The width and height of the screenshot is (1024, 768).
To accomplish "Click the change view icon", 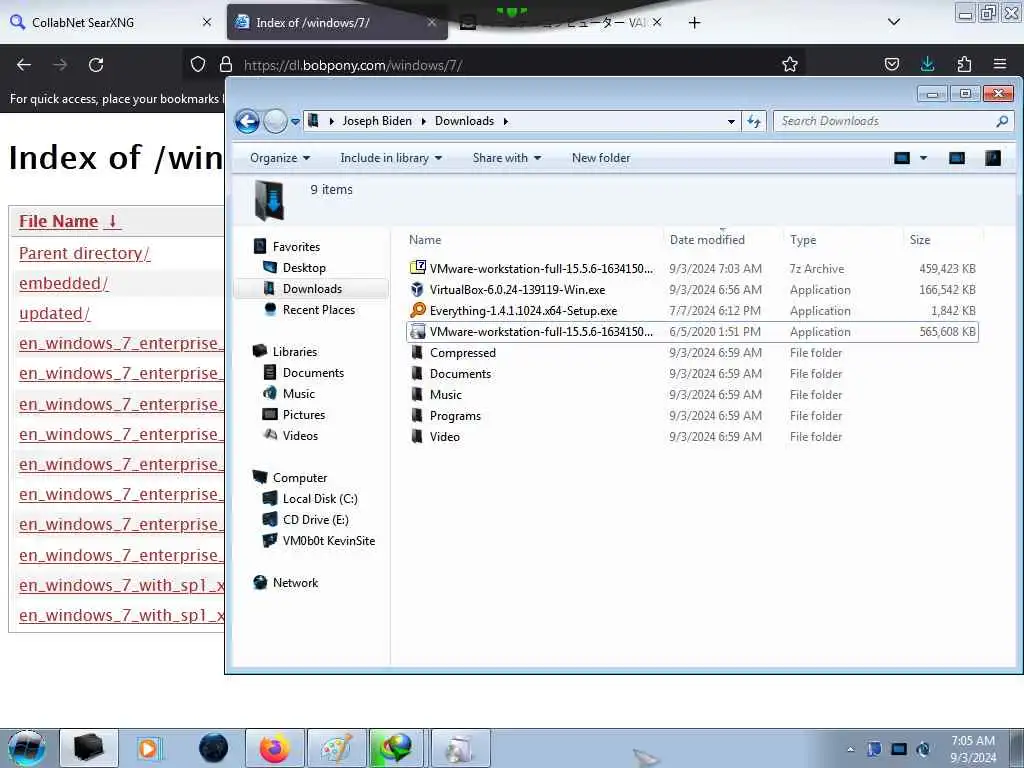I will click(902, 158).
